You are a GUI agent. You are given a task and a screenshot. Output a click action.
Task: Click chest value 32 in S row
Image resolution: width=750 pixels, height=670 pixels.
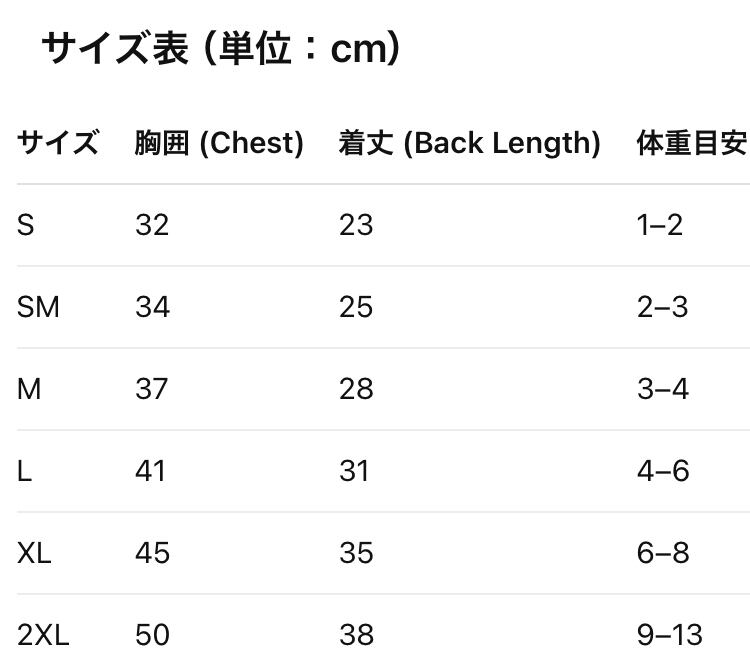(152, 225)
